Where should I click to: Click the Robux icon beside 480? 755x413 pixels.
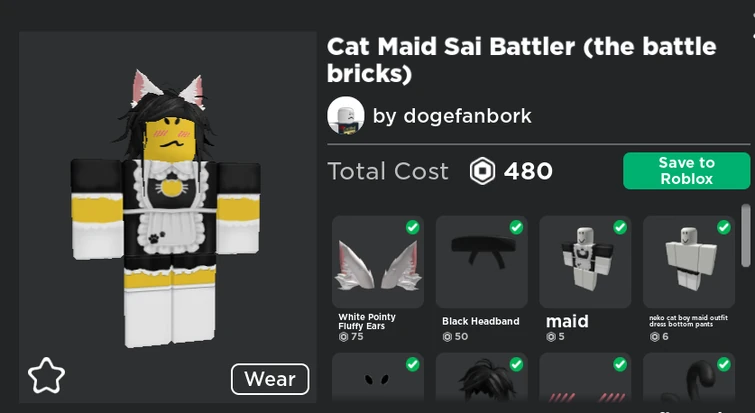(482, 171)
